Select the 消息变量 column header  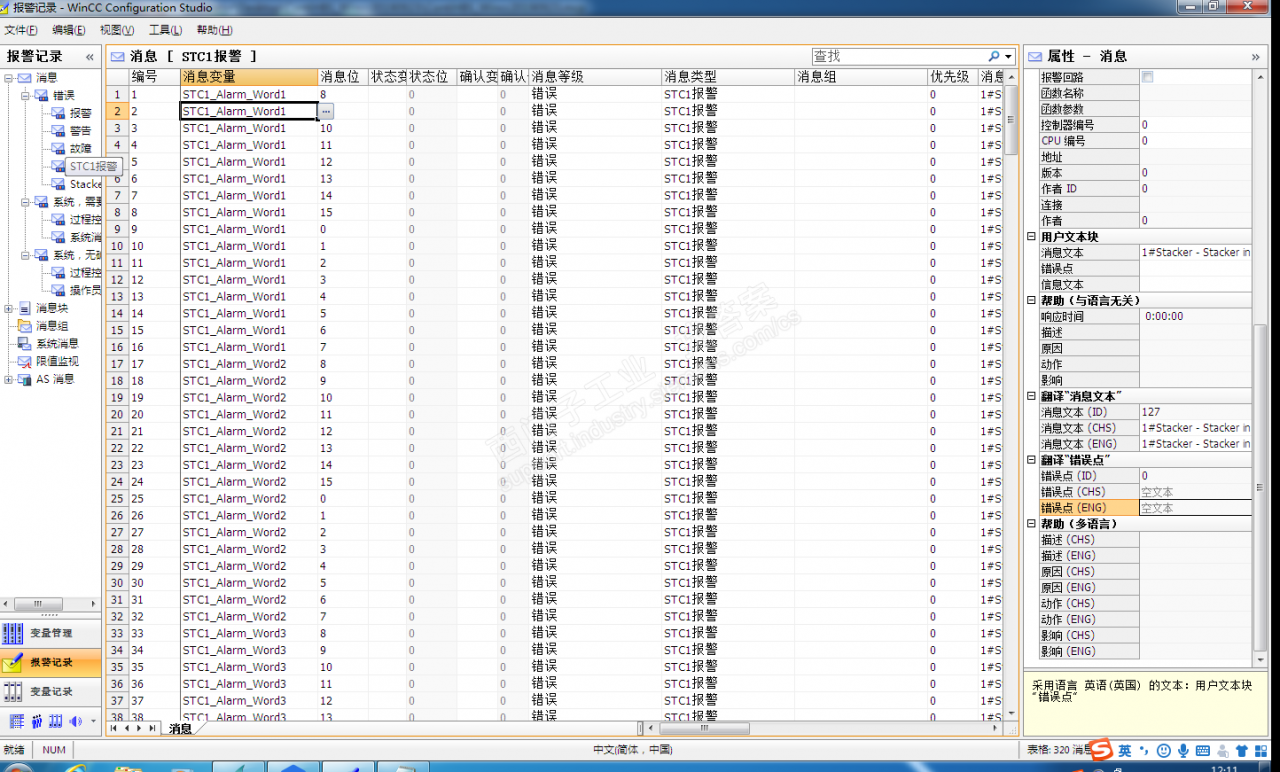pos(248,77)
